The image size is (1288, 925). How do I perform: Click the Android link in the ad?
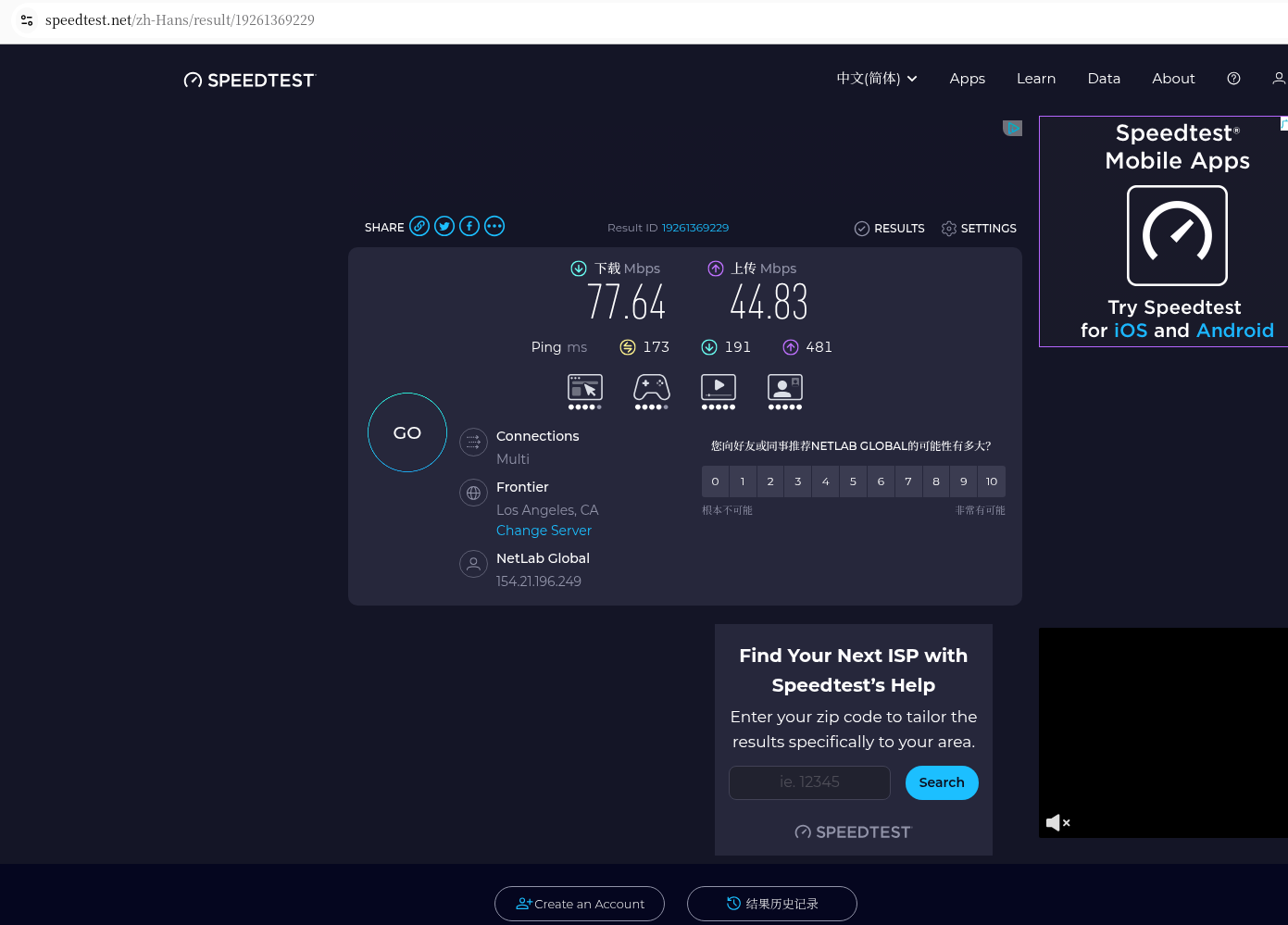point(1235,331)
